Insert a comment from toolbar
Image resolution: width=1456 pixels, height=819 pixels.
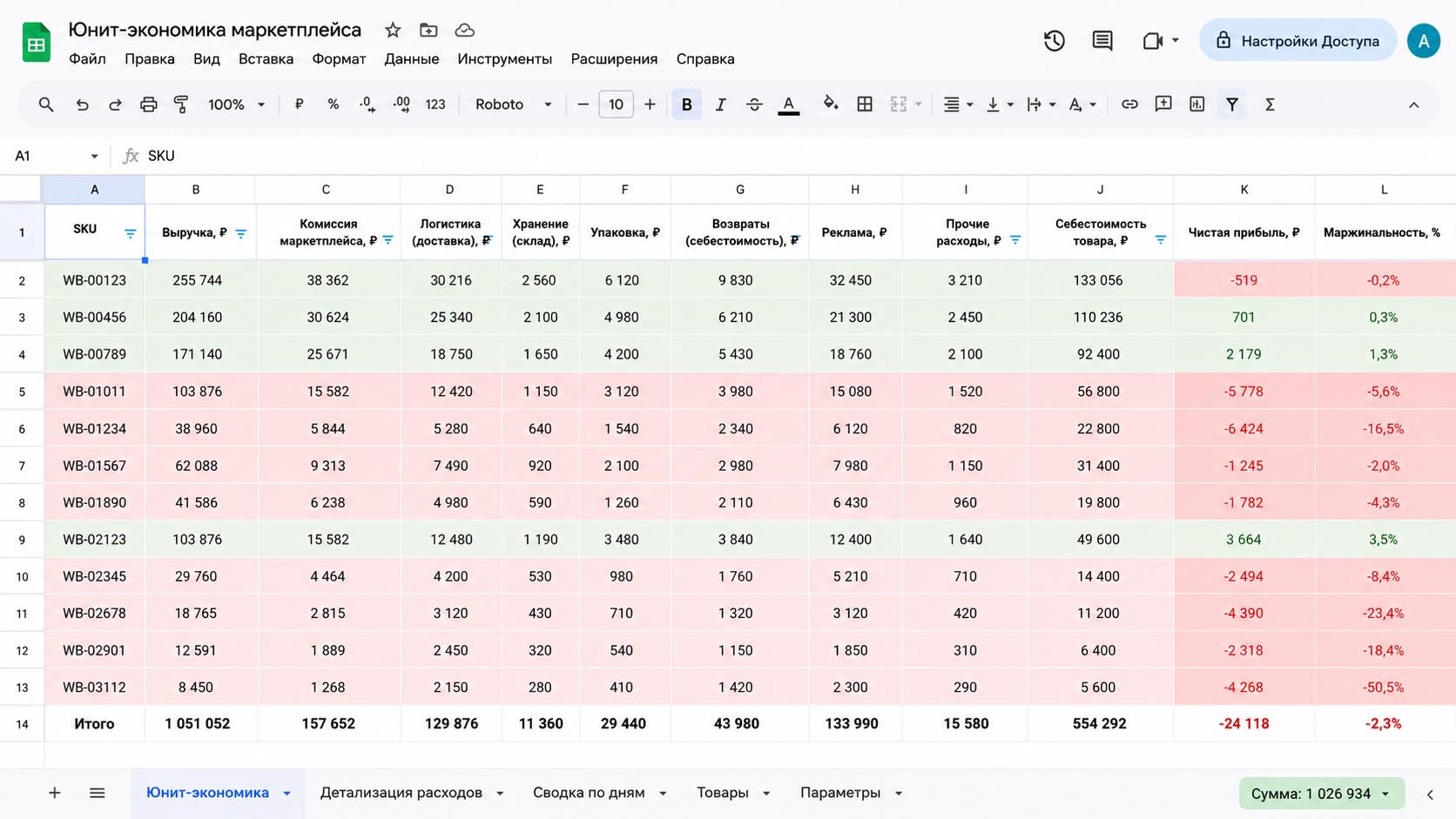click(1163, 104)
